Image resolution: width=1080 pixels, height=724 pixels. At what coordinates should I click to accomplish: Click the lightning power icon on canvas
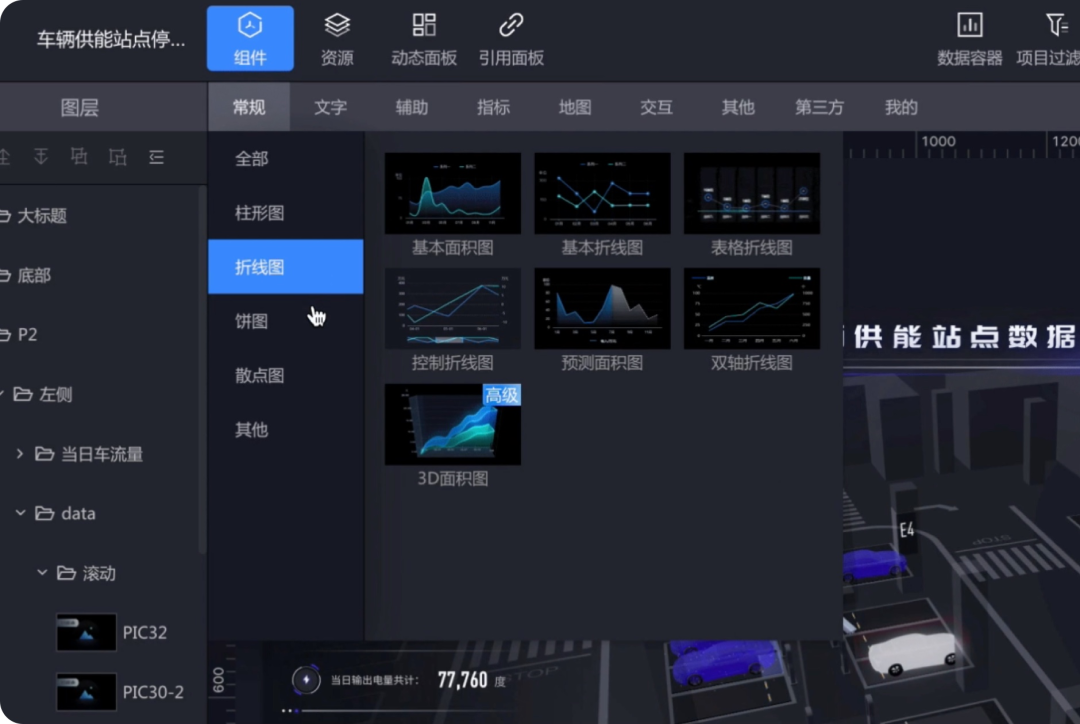click(x=307, y=680)
